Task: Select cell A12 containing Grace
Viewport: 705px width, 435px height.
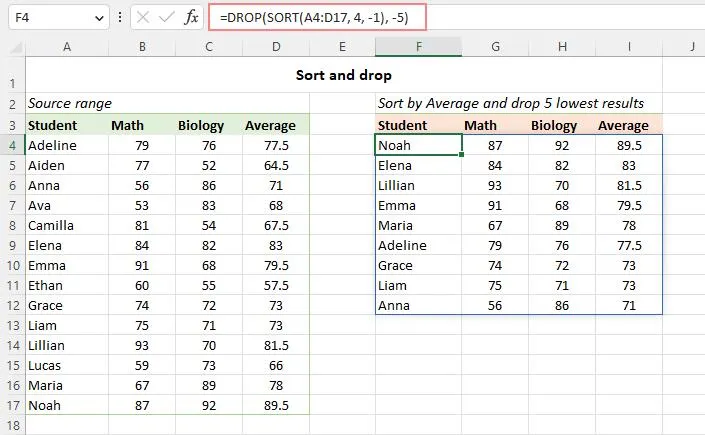Action: (x=67, y=305)
